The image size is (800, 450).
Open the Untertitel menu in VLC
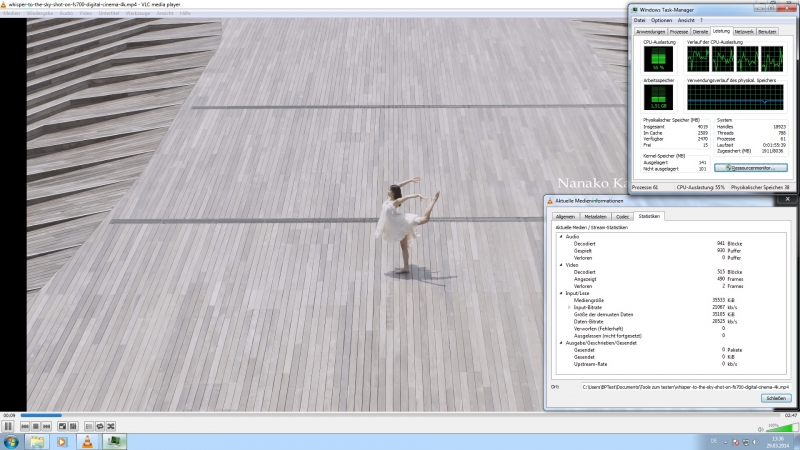coord(109,13)
